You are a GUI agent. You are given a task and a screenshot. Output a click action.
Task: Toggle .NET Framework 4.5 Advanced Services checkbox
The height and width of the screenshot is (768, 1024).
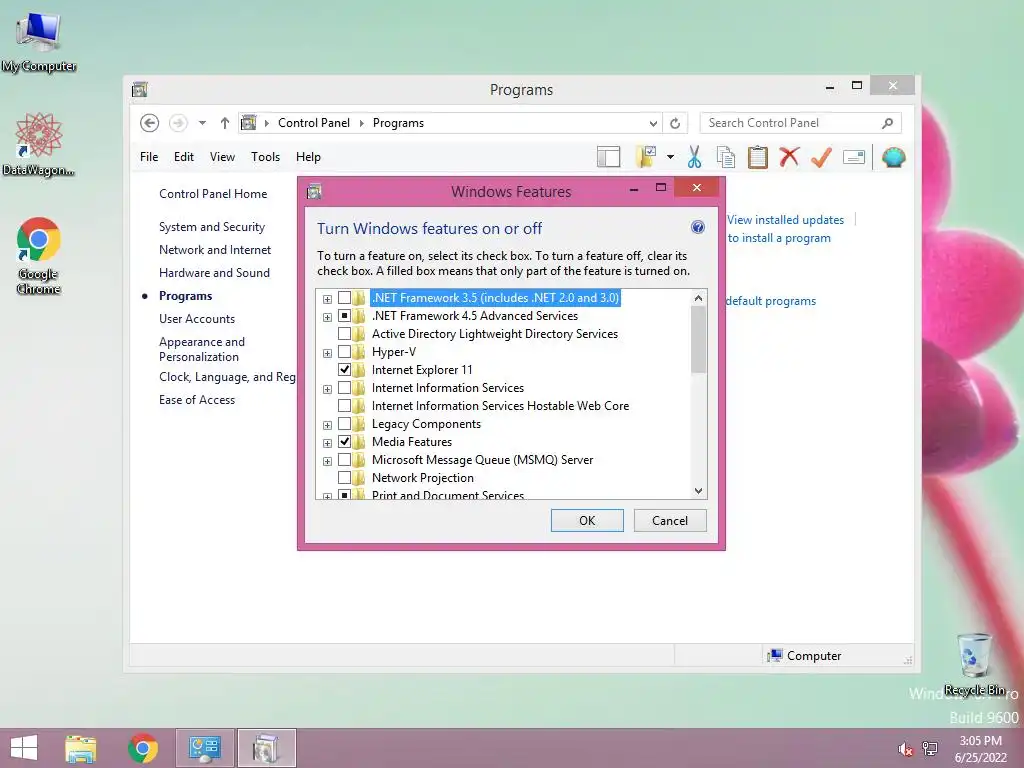coord(344,316)
